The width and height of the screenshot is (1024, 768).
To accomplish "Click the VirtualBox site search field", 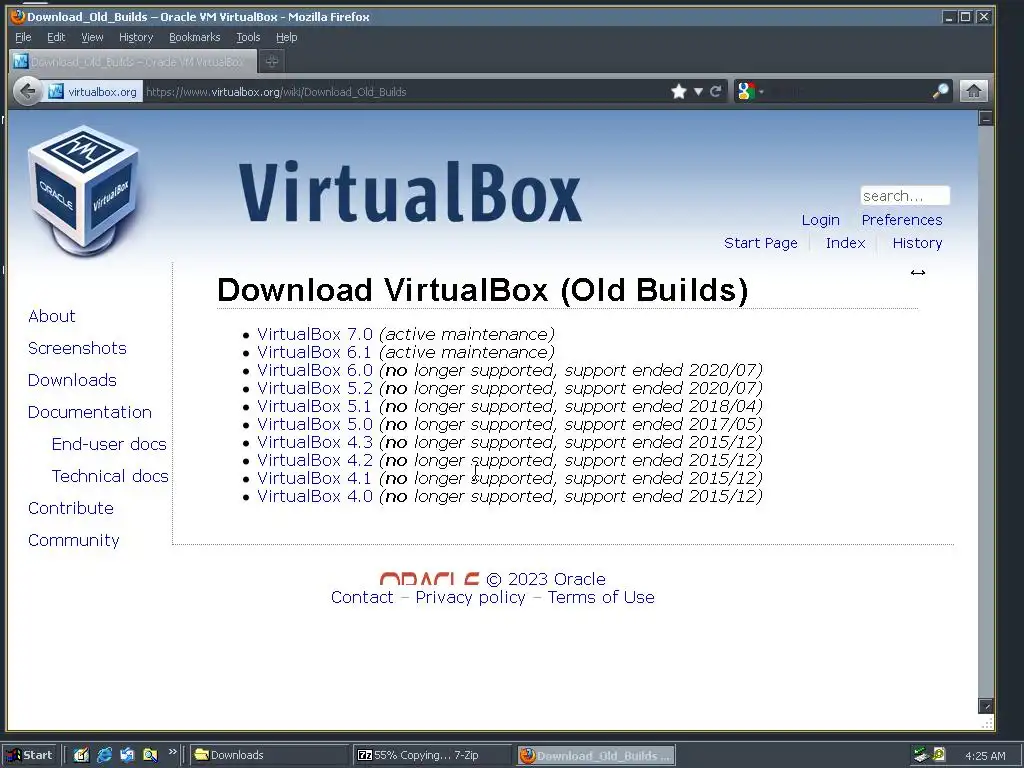I will (x=904, y=196).
